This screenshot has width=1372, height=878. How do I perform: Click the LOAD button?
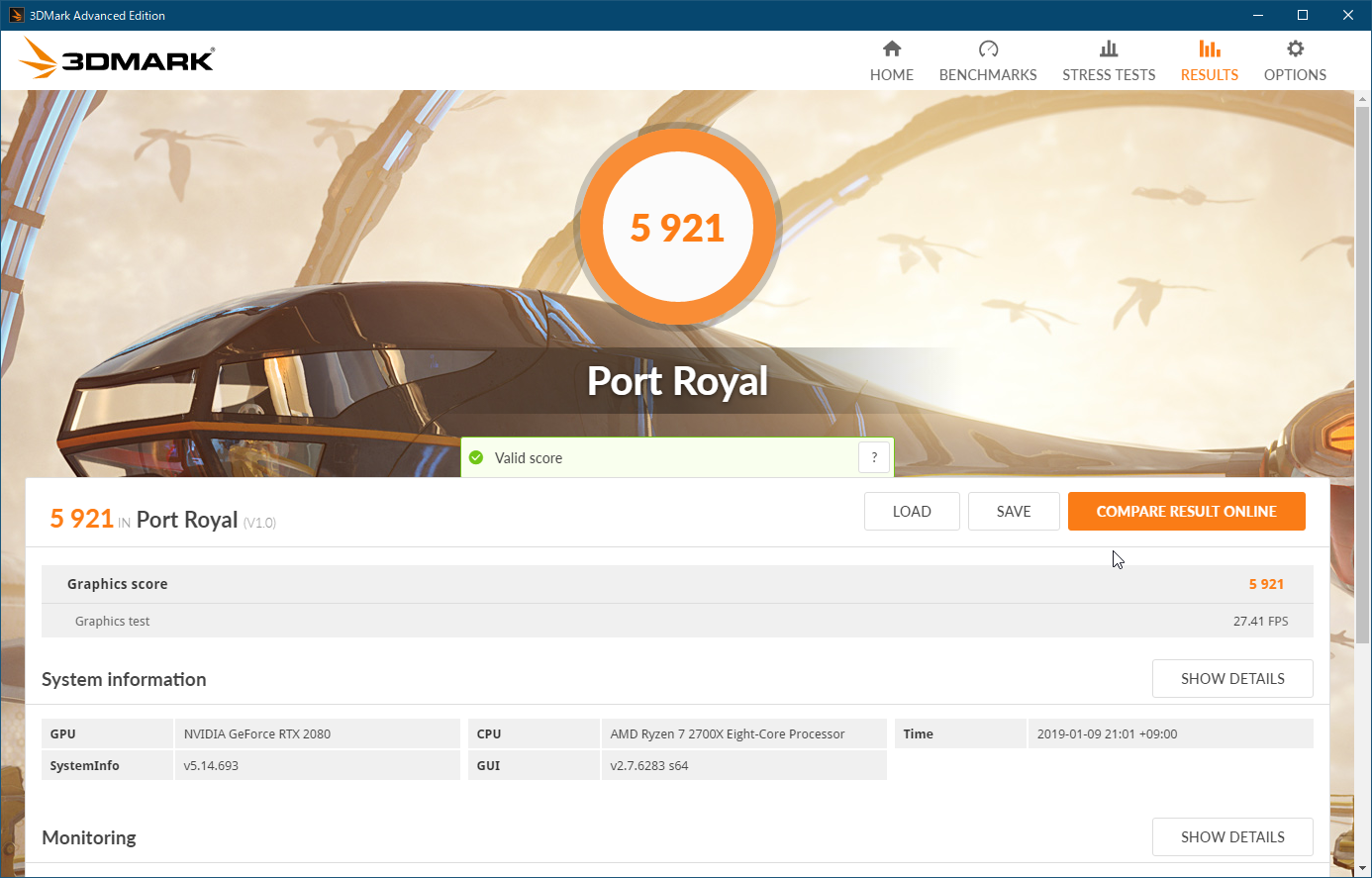click(912, 512)
